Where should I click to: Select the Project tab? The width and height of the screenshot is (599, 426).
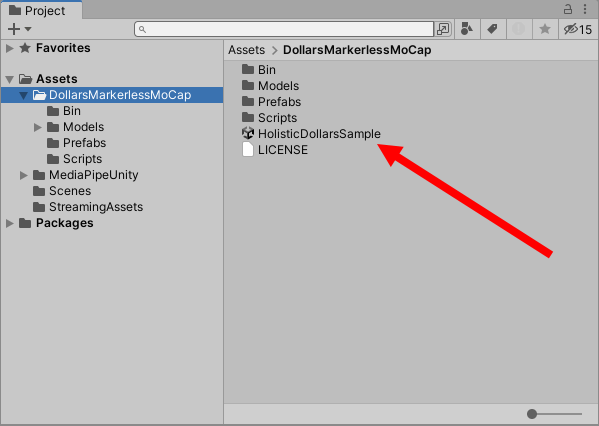click(x=41, y=11)
